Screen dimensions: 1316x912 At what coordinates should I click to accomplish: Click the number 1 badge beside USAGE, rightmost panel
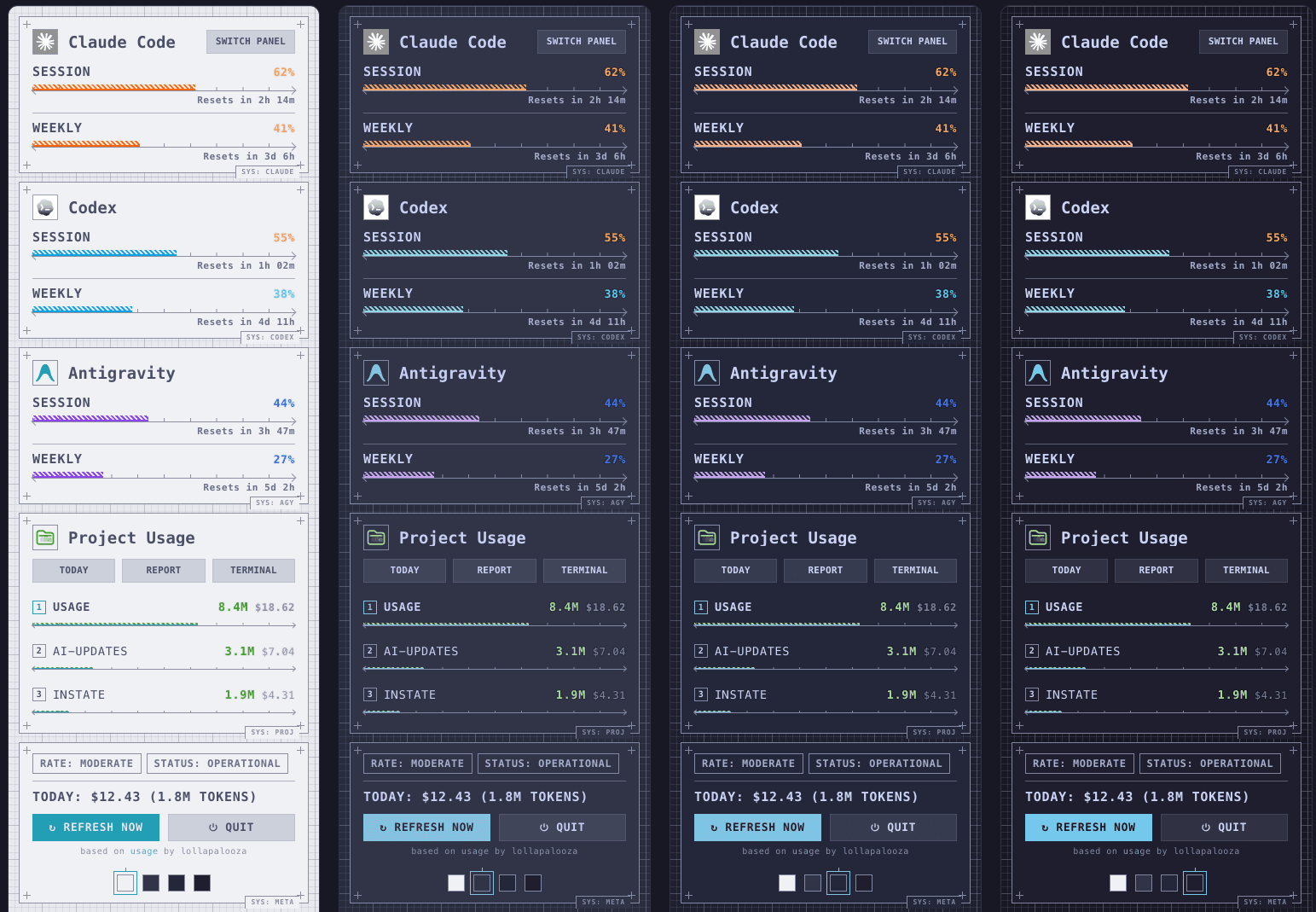click(x=1031, y=607)
